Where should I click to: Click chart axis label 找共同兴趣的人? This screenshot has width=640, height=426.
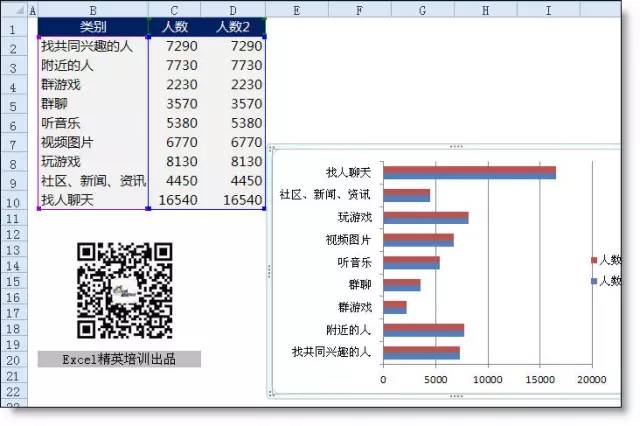331,352
